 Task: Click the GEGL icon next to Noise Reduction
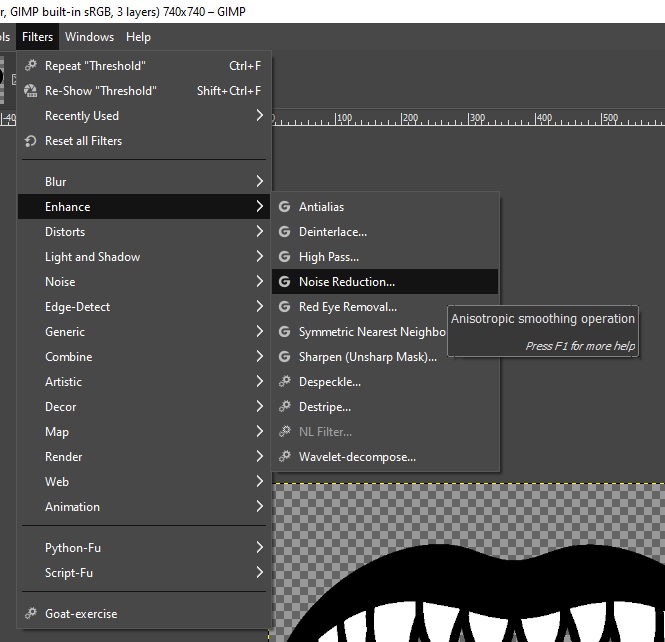[285, 282]
